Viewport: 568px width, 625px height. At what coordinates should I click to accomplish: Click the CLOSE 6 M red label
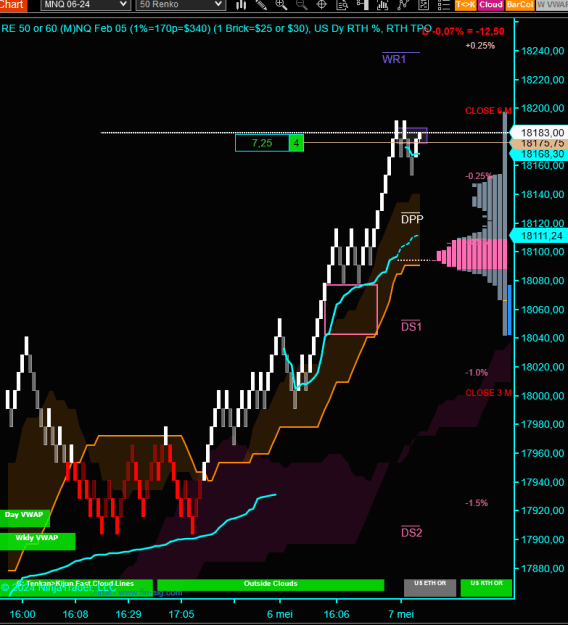pos(488,110)
